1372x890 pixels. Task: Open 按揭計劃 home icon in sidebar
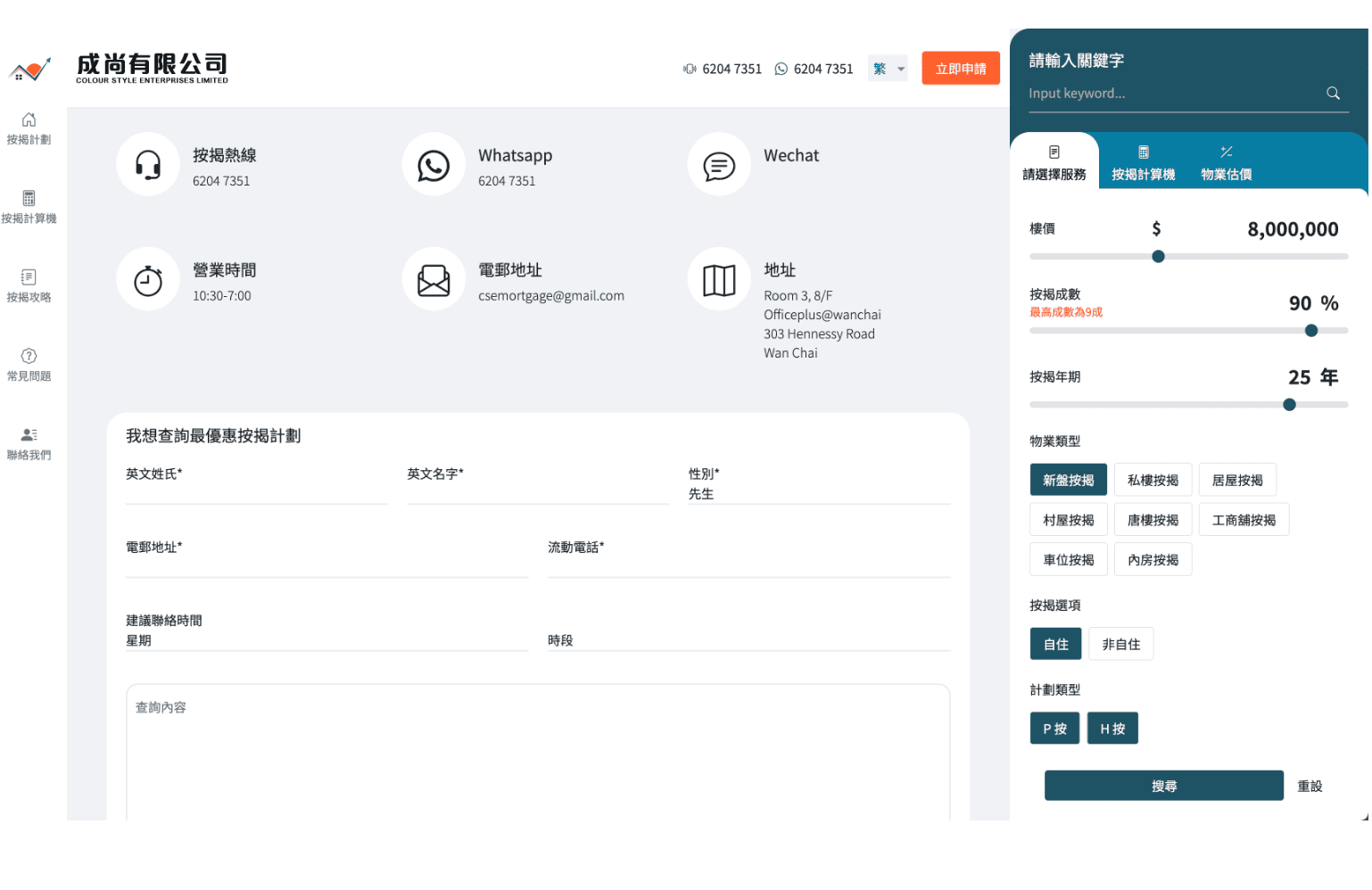[29, 120]
